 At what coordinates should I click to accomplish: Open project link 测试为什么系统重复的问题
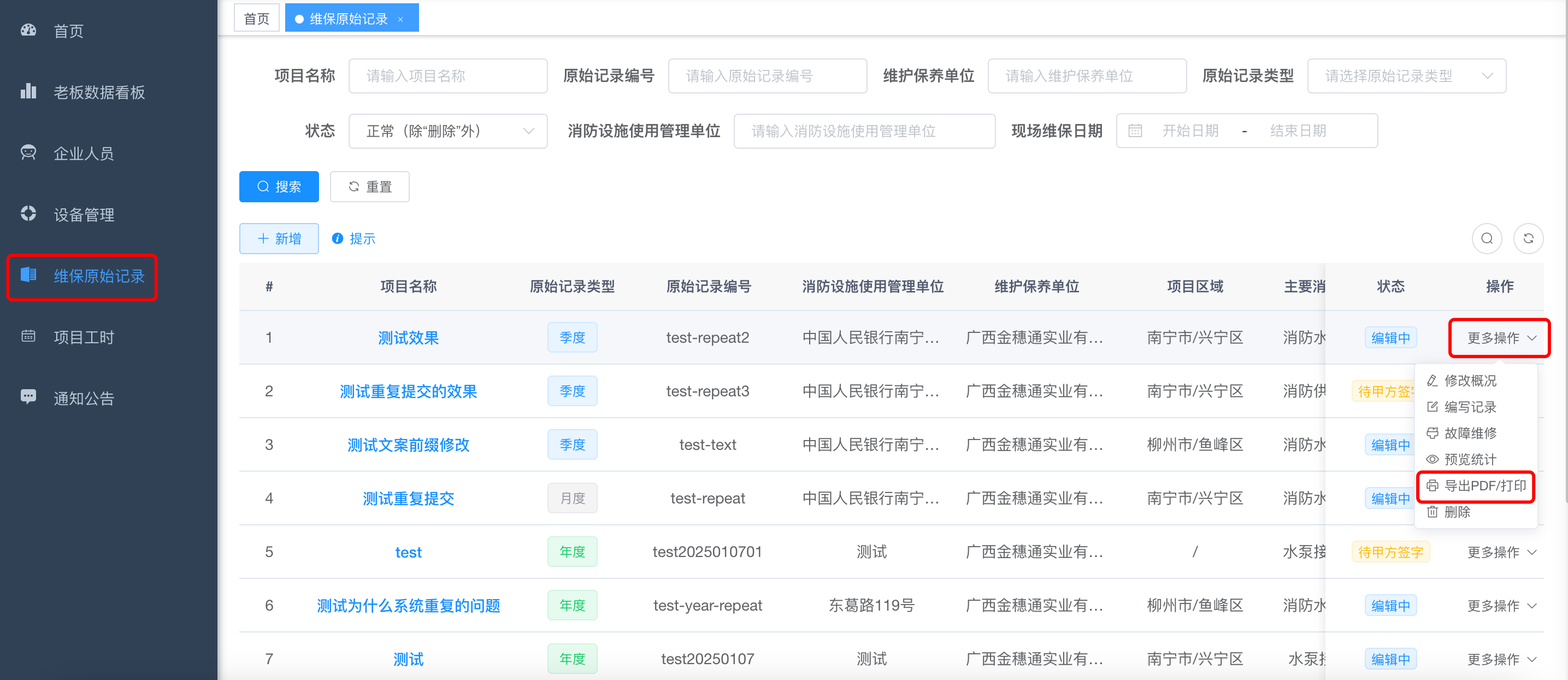pyautogui.click(x=409, y=606)
